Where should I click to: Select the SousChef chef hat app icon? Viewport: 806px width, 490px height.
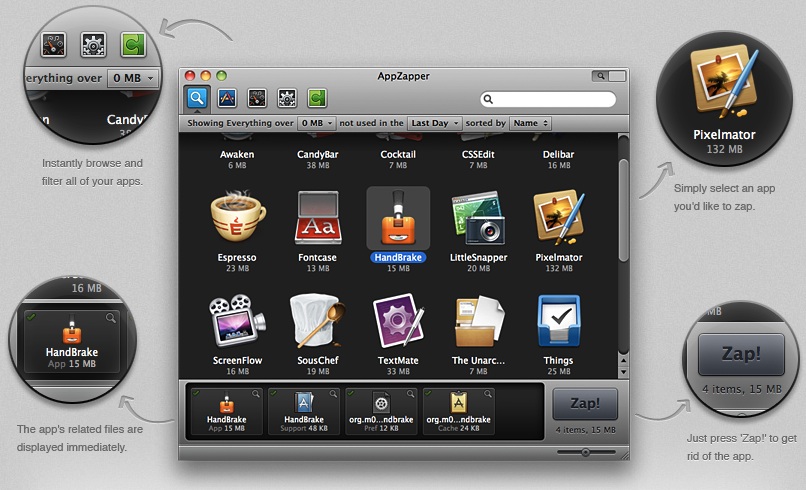[x=318, y=321]
